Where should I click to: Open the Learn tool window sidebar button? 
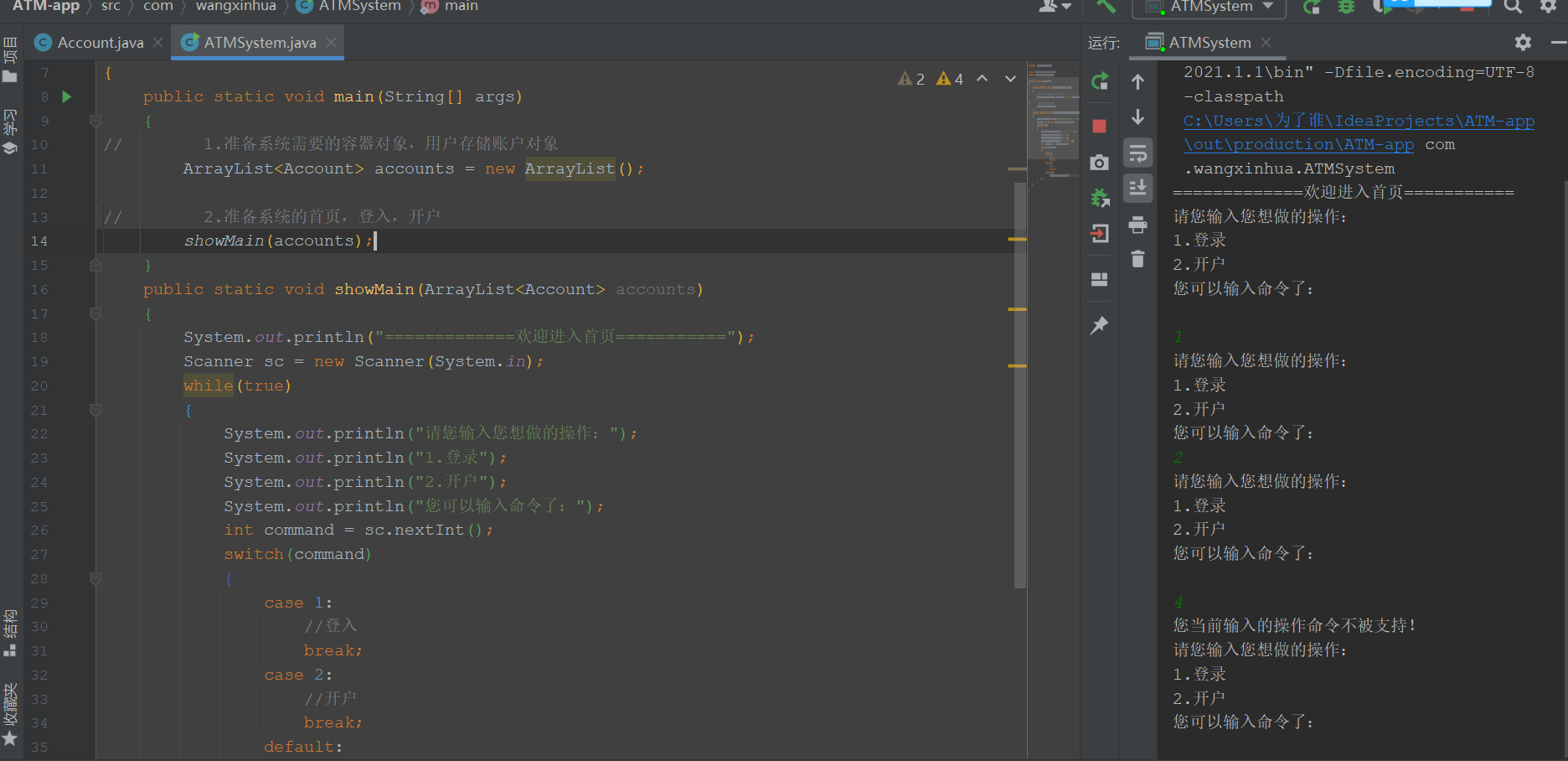click(x=10, y=132)
